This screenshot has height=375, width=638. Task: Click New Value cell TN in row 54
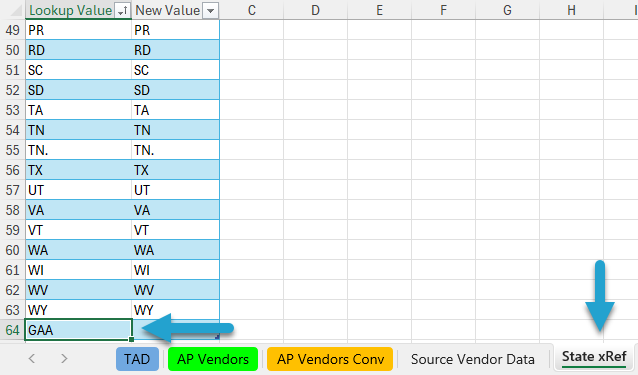[175, 130]
